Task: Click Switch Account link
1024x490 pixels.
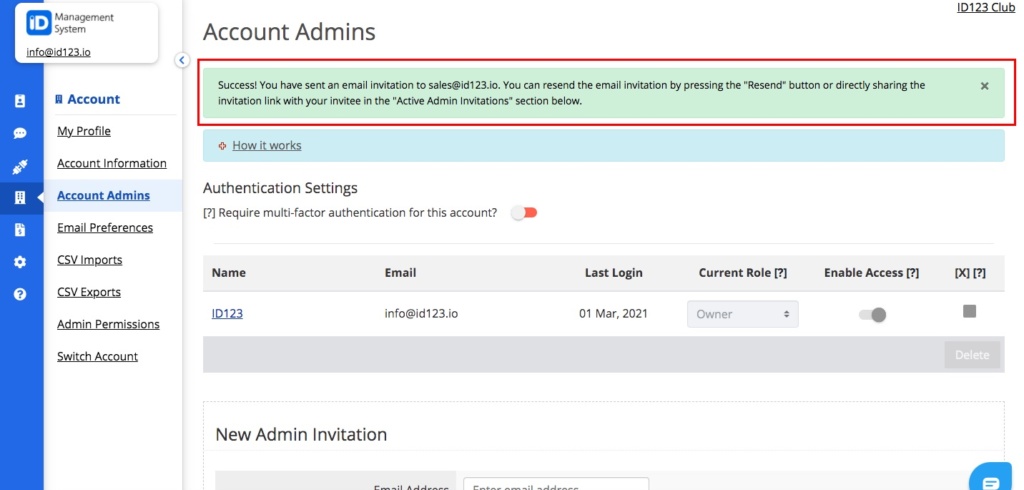Action: 97,356
